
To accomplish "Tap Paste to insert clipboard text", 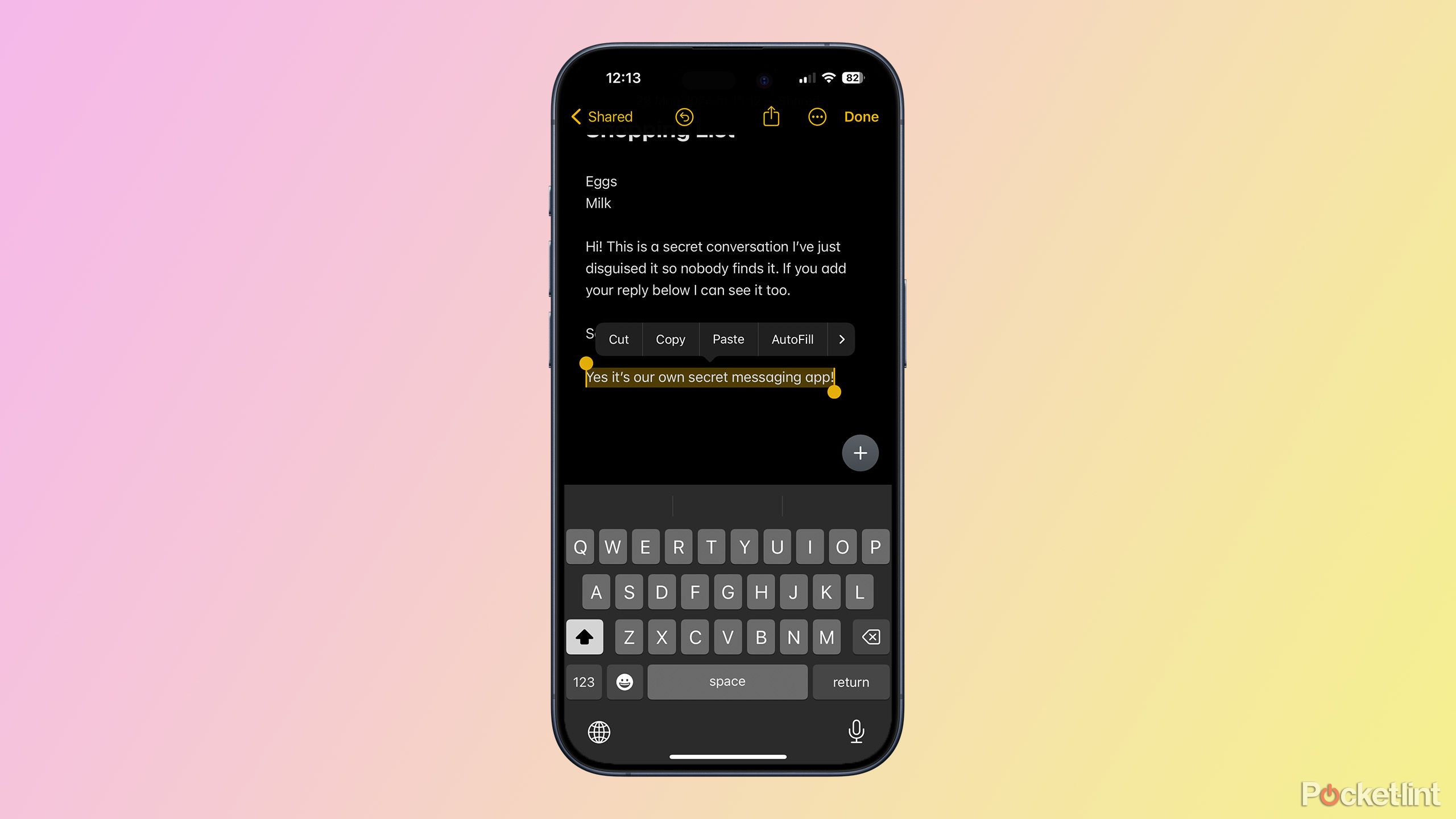I will 728,339.
